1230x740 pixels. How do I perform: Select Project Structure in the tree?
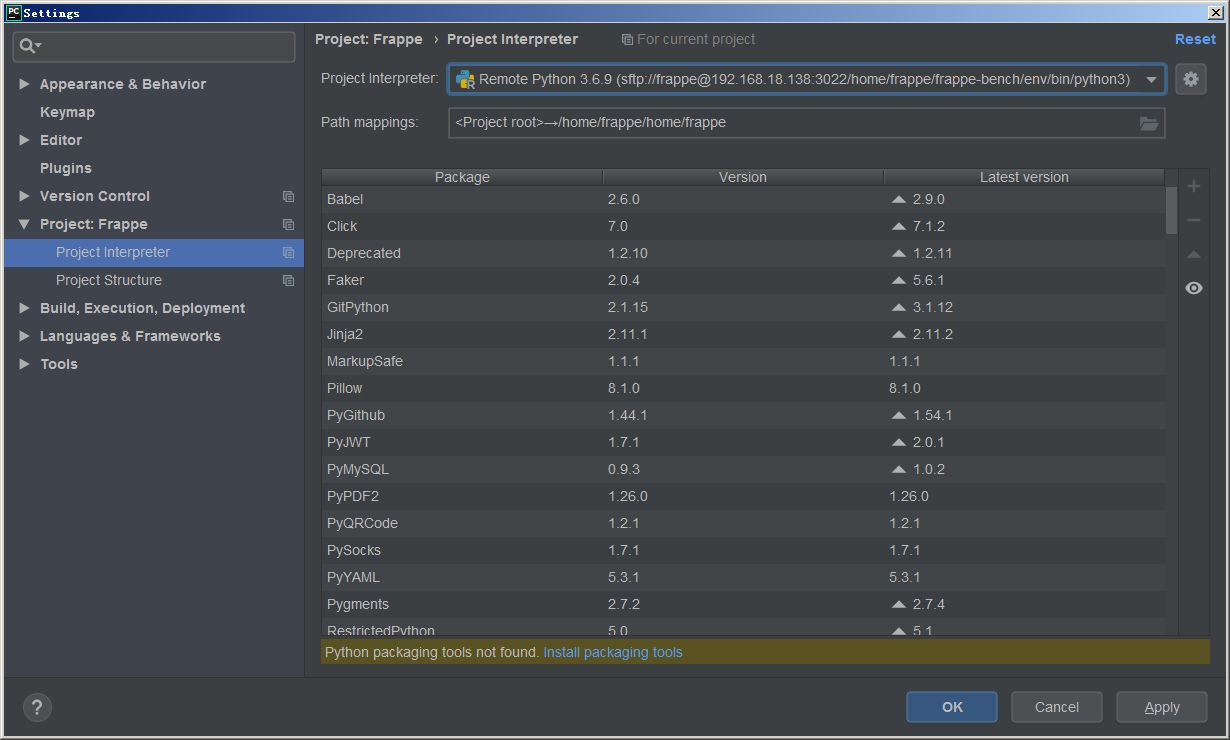click(108, 280)
